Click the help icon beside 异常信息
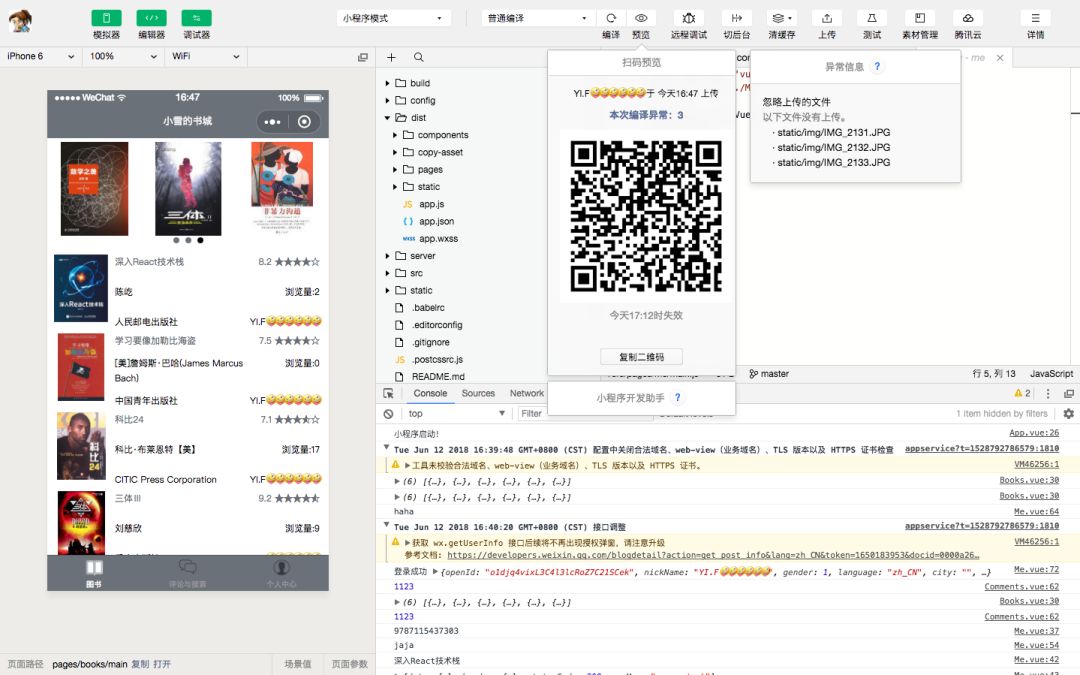The image size is (1080, 675). click(x=877, y=67)
